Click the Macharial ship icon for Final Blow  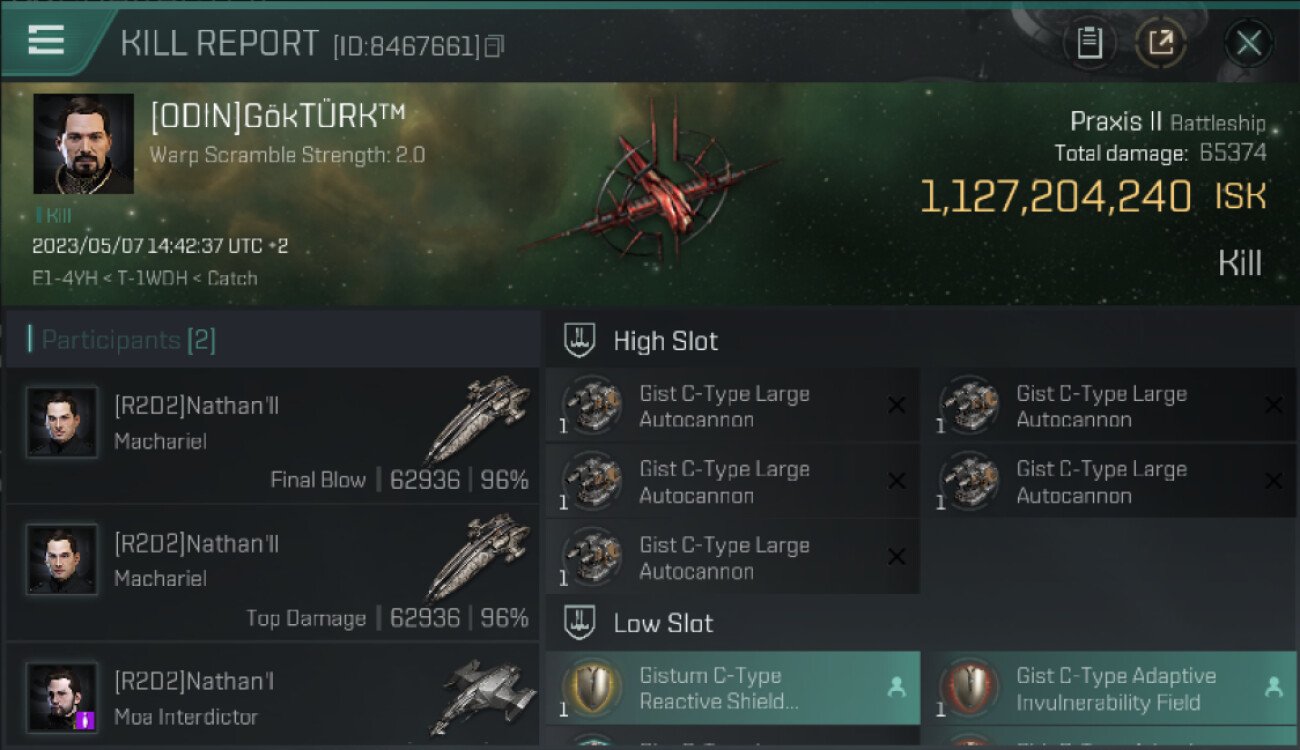pyautogui.click(x=477, y=418)
